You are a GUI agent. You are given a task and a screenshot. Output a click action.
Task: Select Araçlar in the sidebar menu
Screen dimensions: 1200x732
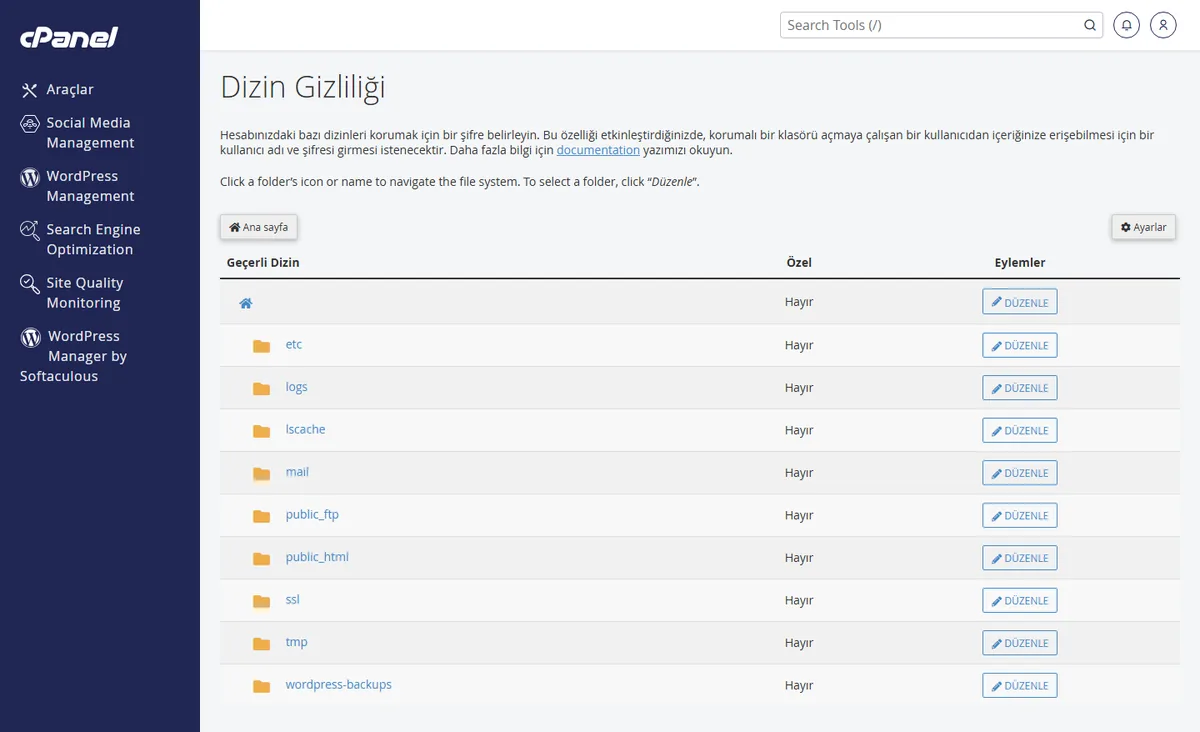pos(70,90)
